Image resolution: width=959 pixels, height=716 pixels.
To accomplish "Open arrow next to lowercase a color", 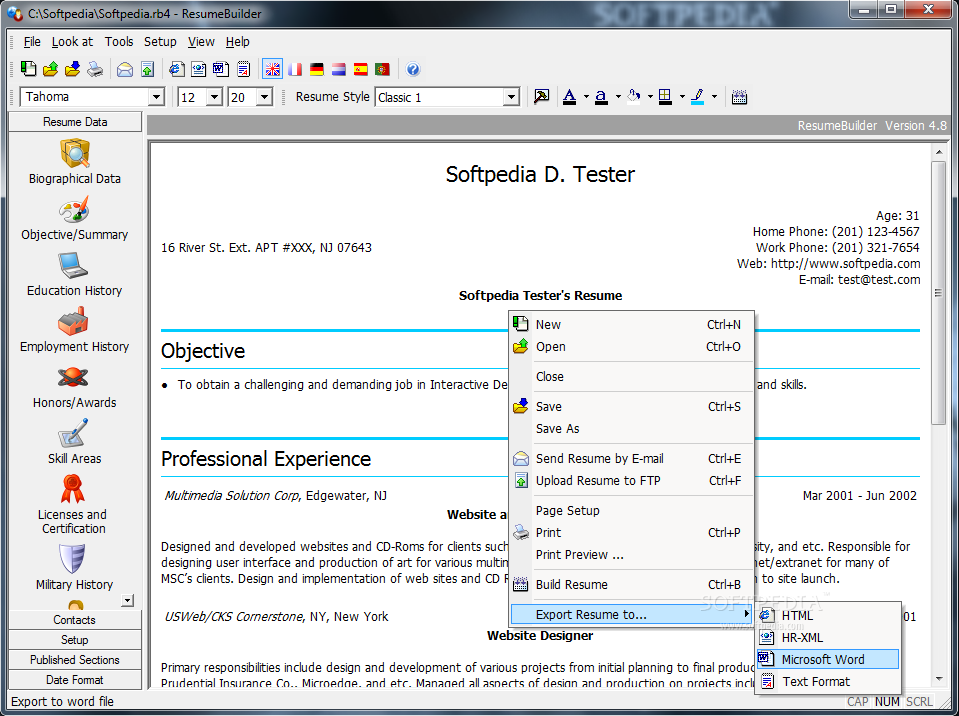I will (x=618, y=97).
